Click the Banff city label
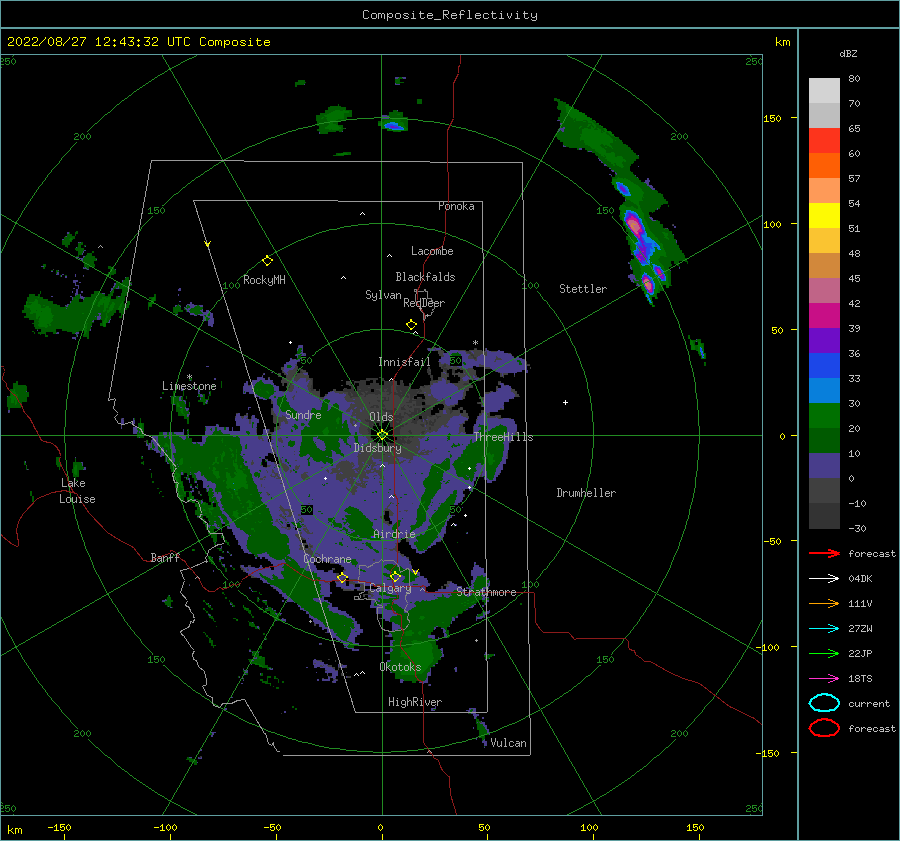Screen dimensions: 900x841 [x=165, y=557]
